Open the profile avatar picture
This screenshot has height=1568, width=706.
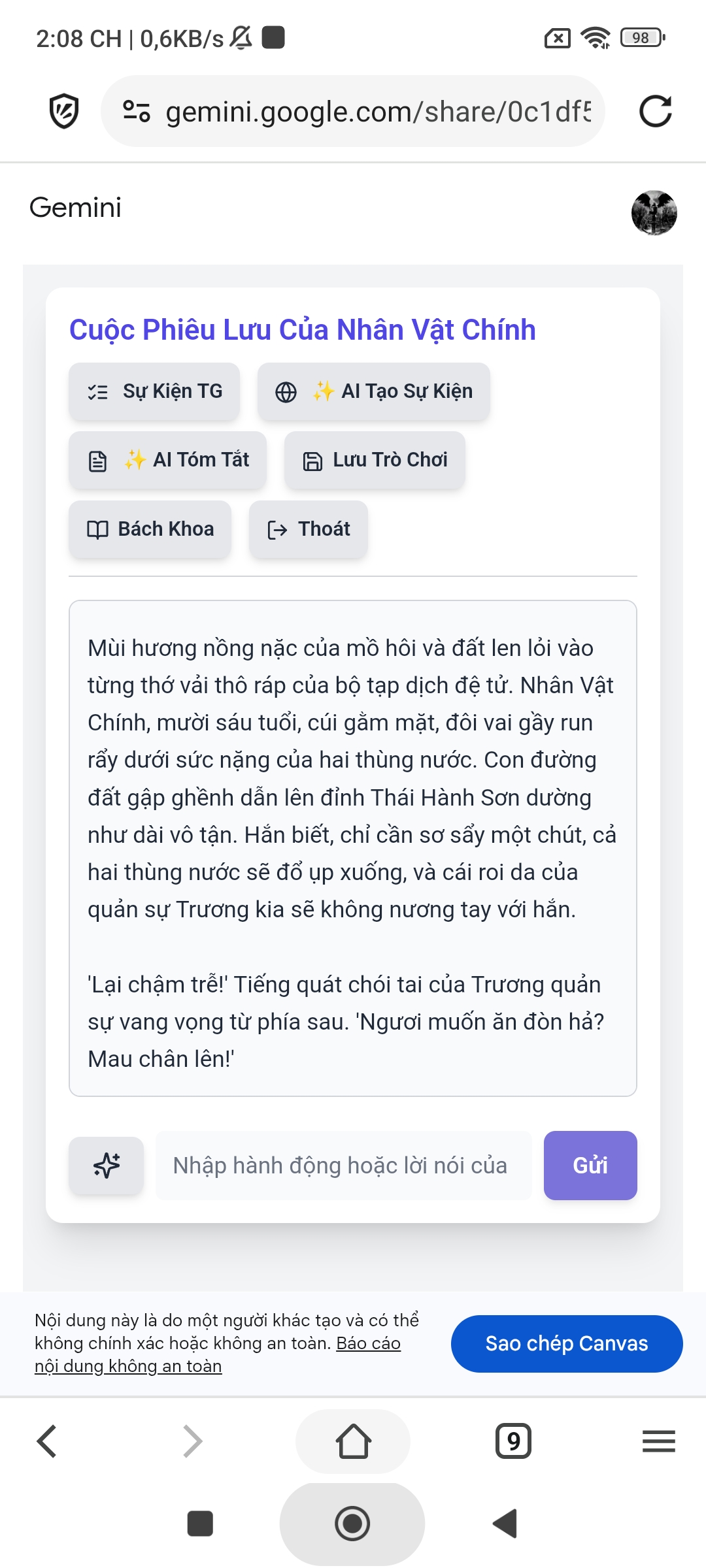[x=654, y=213]
